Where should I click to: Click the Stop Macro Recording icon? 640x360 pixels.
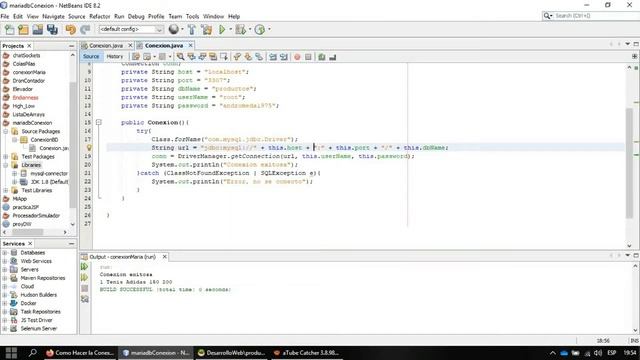click(x=308, y=57)
